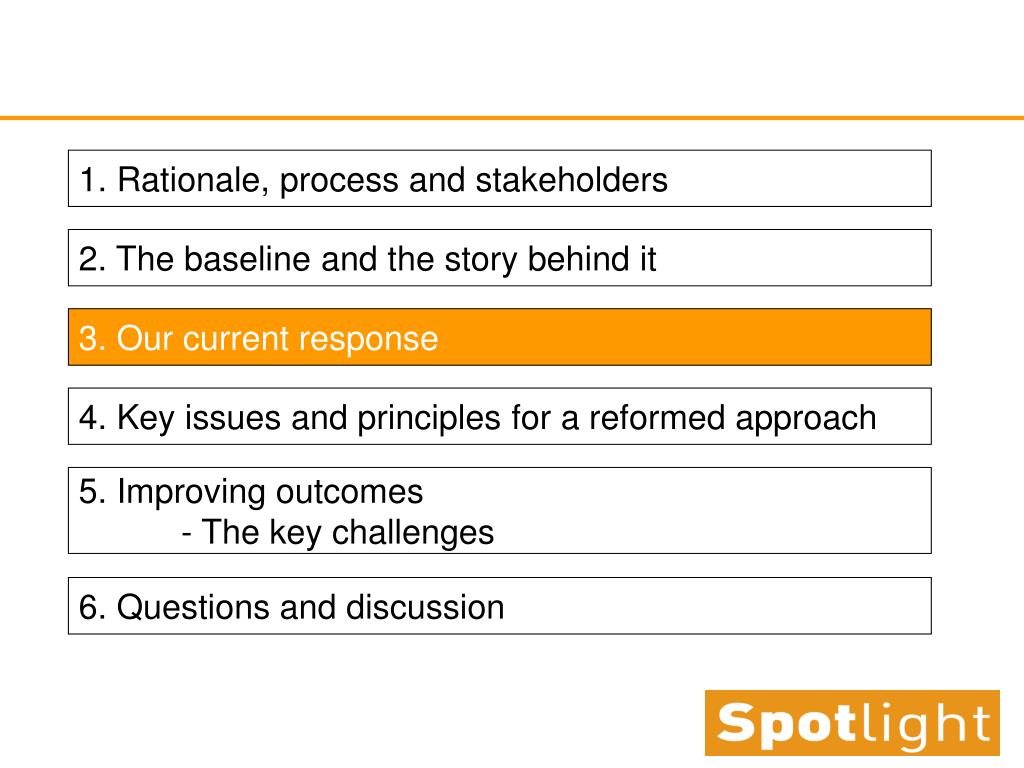1024x768 pixels.
Task: Open 'Key issues and principles' agenda box
Action: 500,416
